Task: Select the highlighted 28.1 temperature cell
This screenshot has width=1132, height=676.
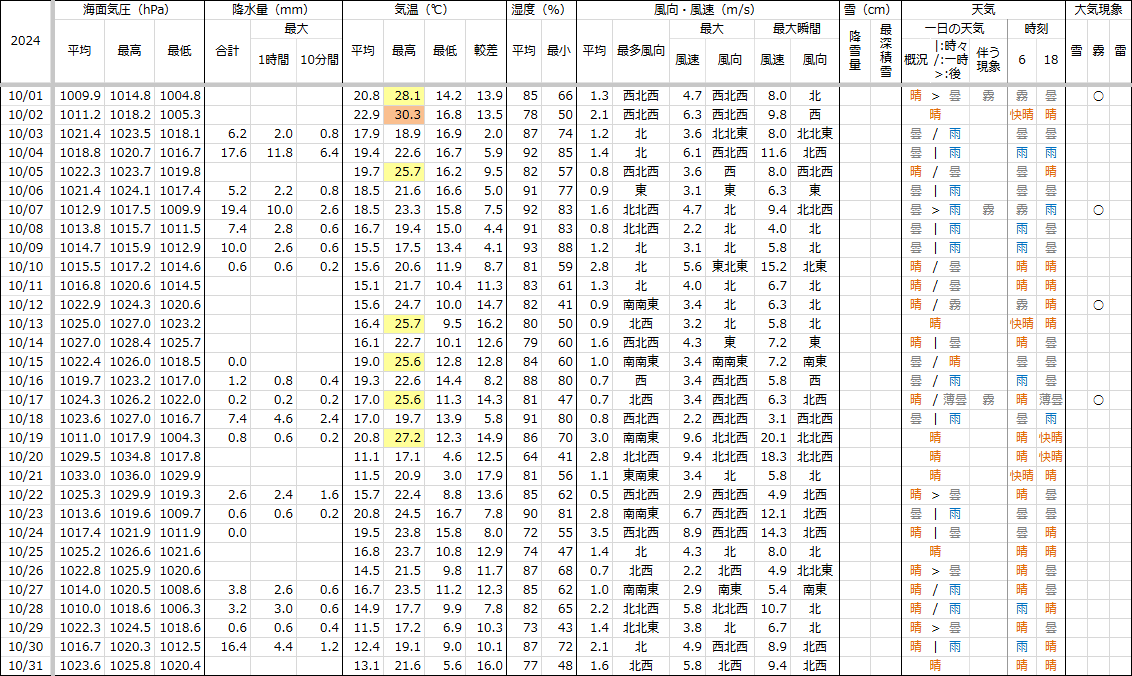Action: (x=407, y=96)
